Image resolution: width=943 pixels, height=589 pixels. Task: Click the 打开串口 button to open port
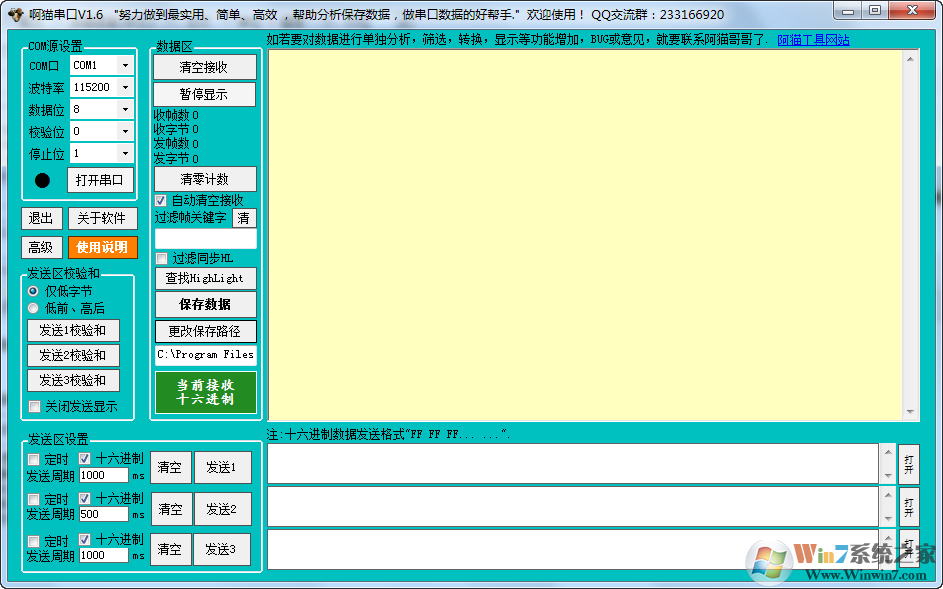100,180
